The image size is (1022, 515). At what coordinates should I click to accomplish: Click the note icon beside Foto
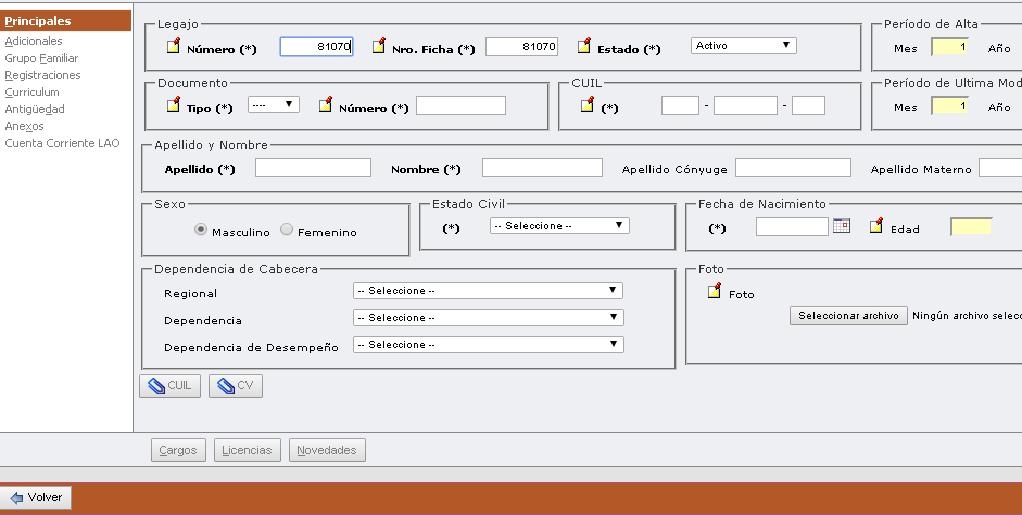[x=714, y=292]
